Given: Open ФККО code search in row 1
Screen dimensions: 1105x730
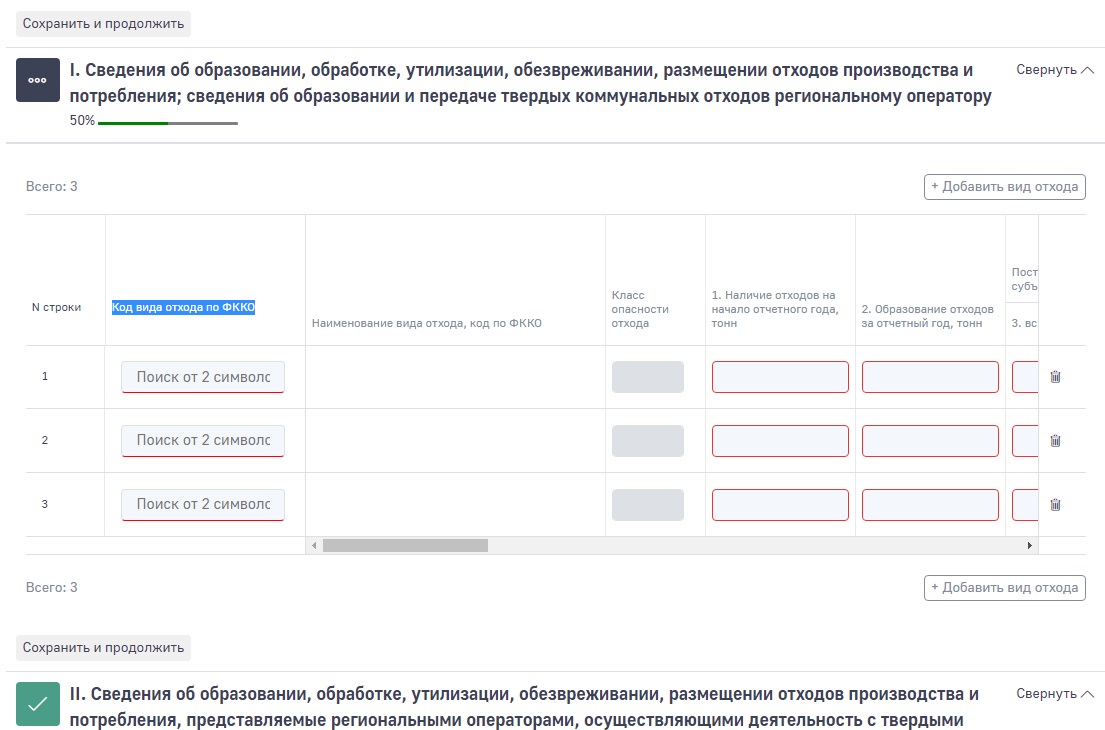Looking at the screenshot, I should coord(203,377).
